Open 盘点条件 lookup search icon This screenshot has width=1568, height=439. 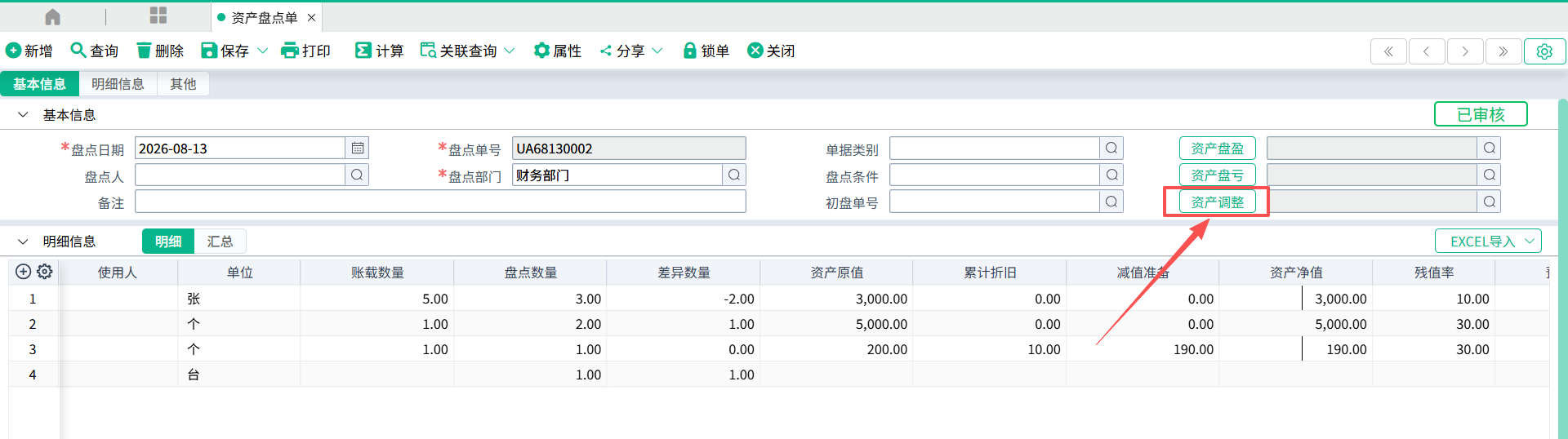pos(1111,175)
